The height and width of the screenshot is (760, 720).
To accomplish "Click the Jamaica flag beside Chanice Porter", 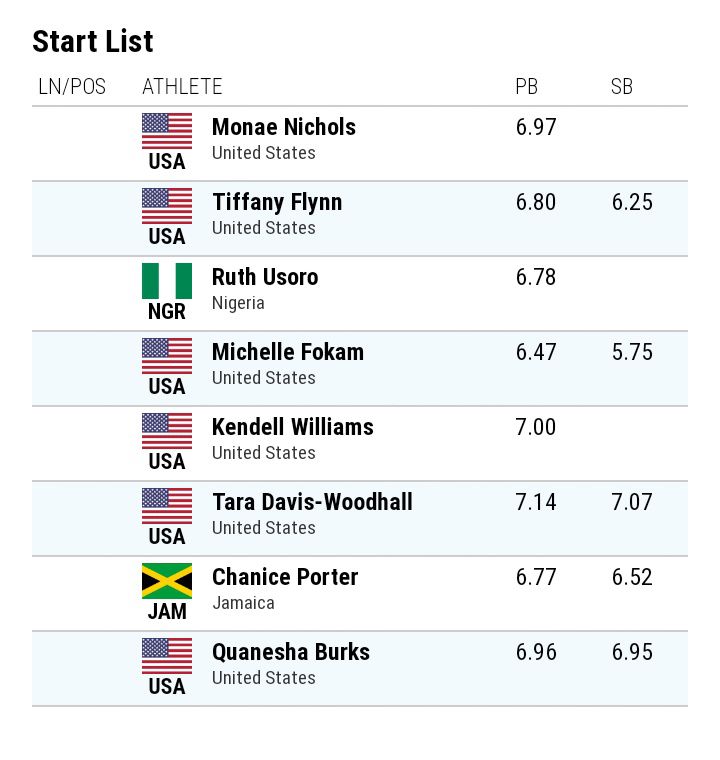I will tap(167, 581).
